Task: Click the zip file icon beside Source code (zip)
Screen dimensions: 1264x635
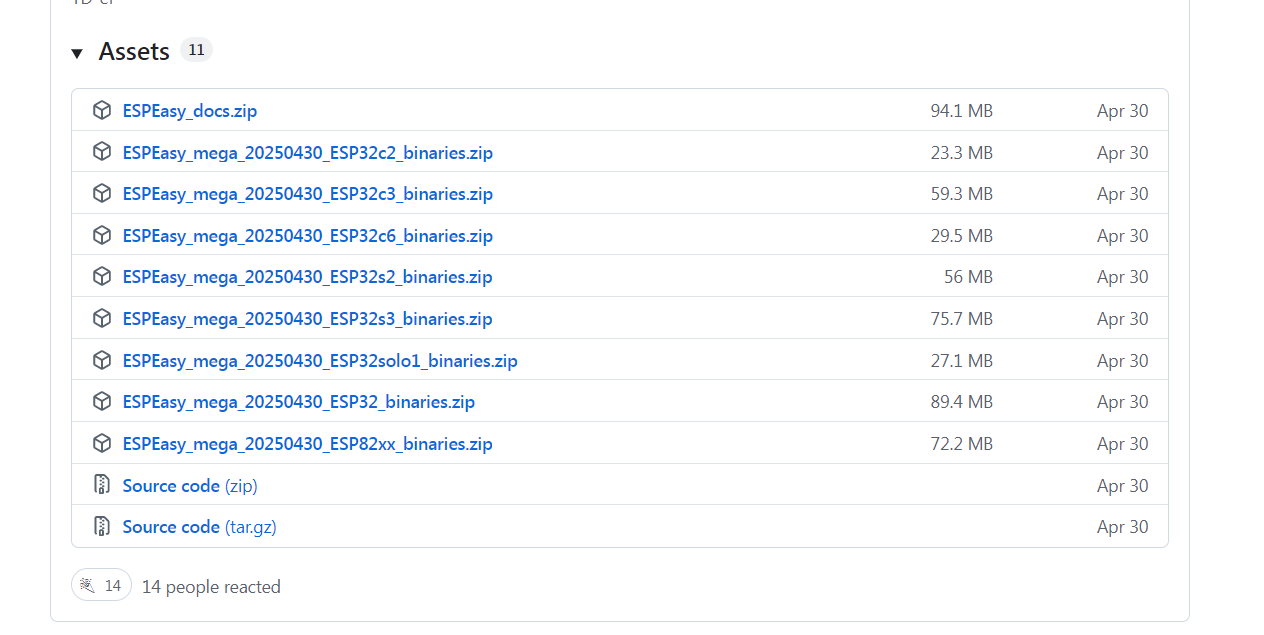Action: pyautogui.click(x=101, y=485)
